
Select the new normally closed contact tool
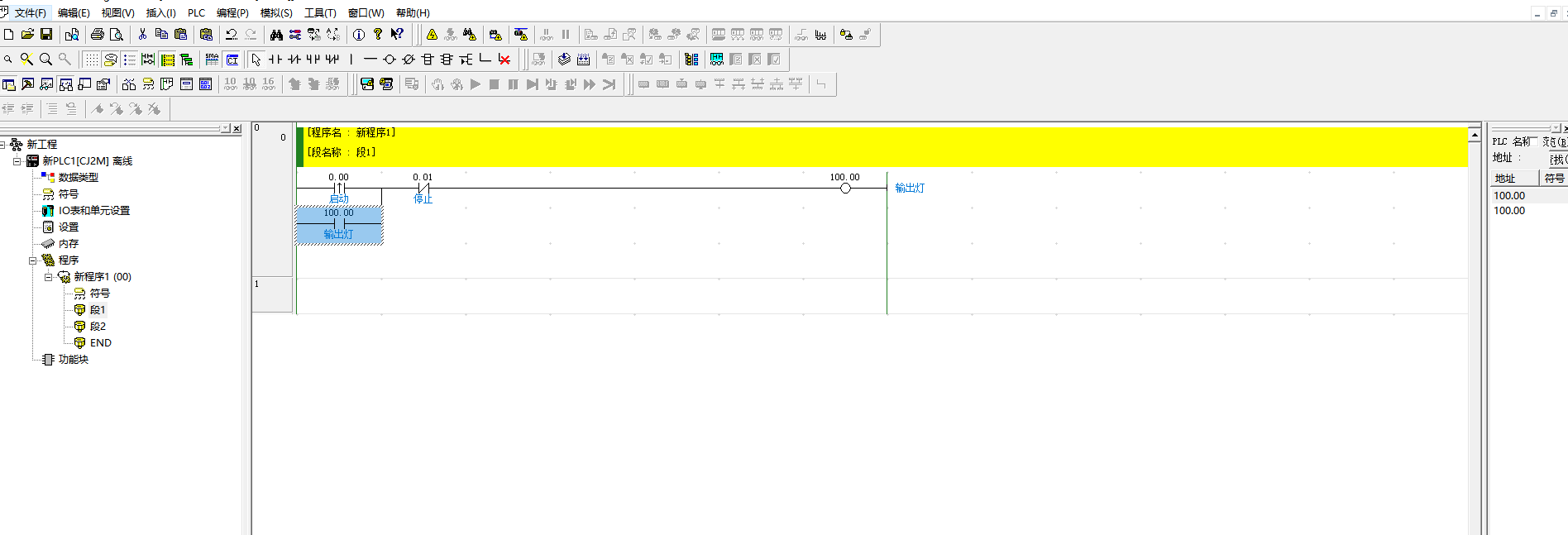point(294,60)
